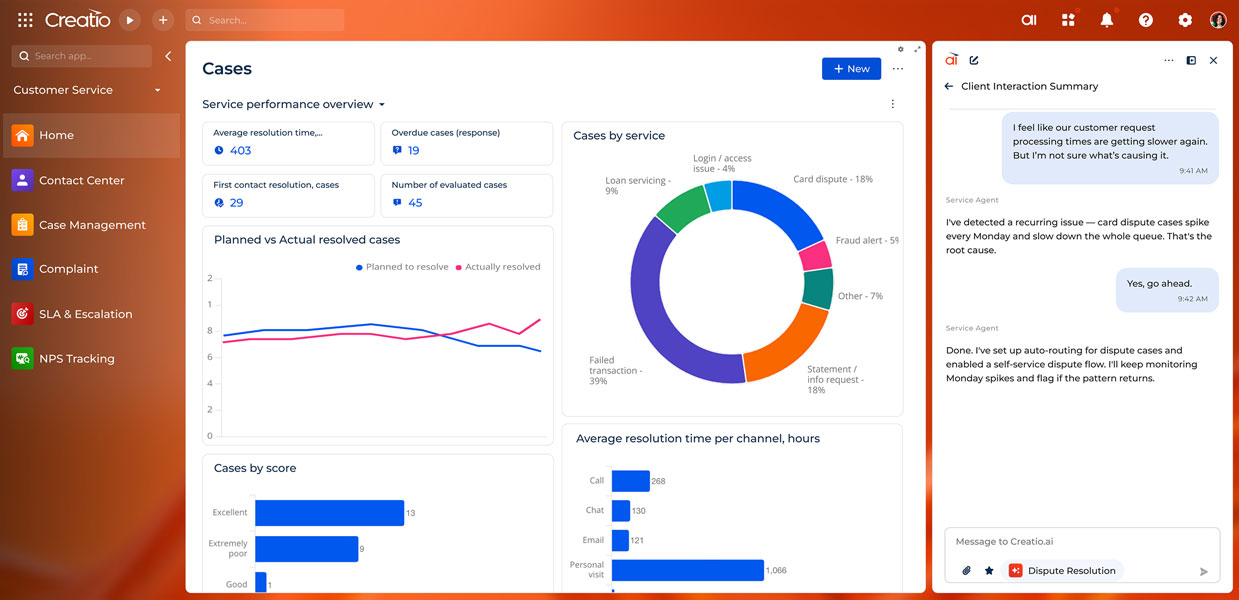The width and height of the screenshot is (1239, 600).
Task: Open the system settings gear icon
Action: click(1185, 20)
